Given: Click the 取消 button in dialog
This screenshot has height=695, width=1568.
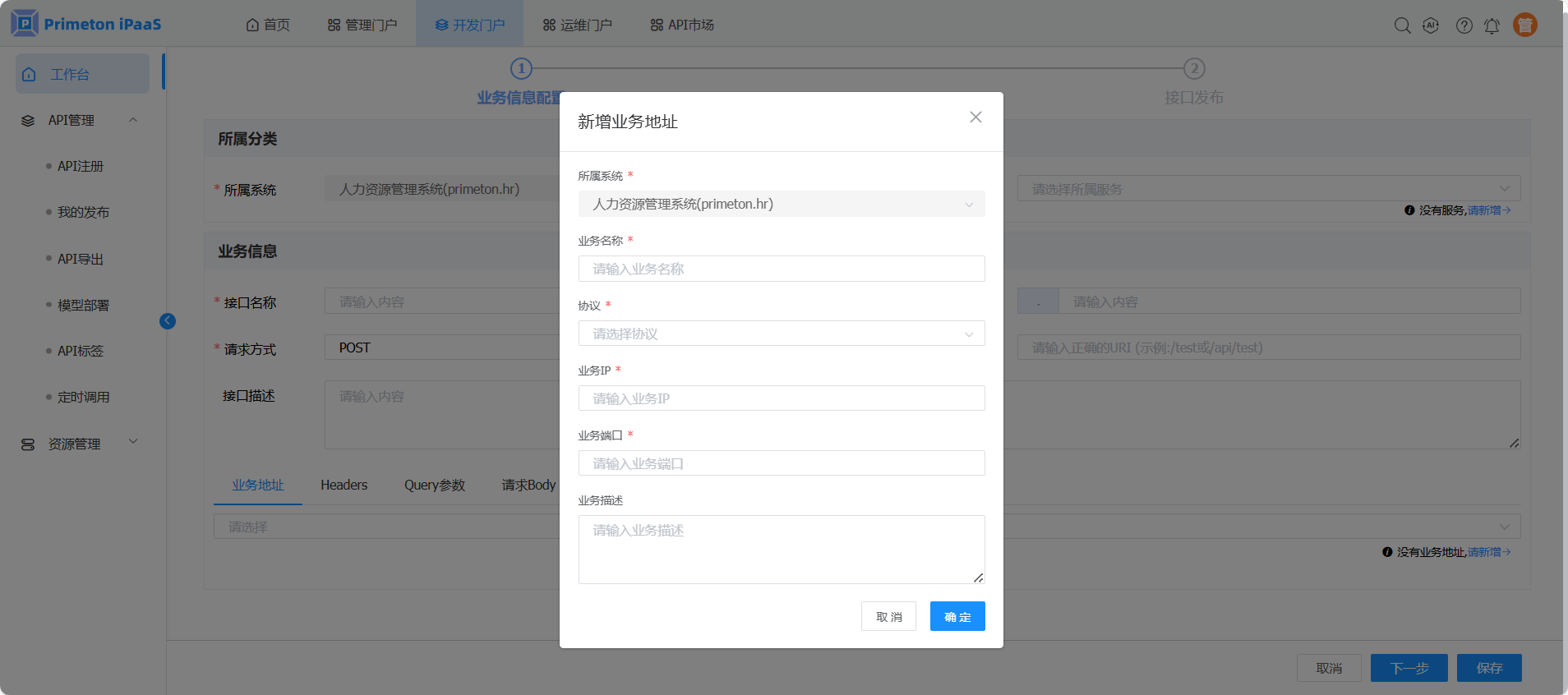Looking at the screenshot, I should tap(888, 617).
